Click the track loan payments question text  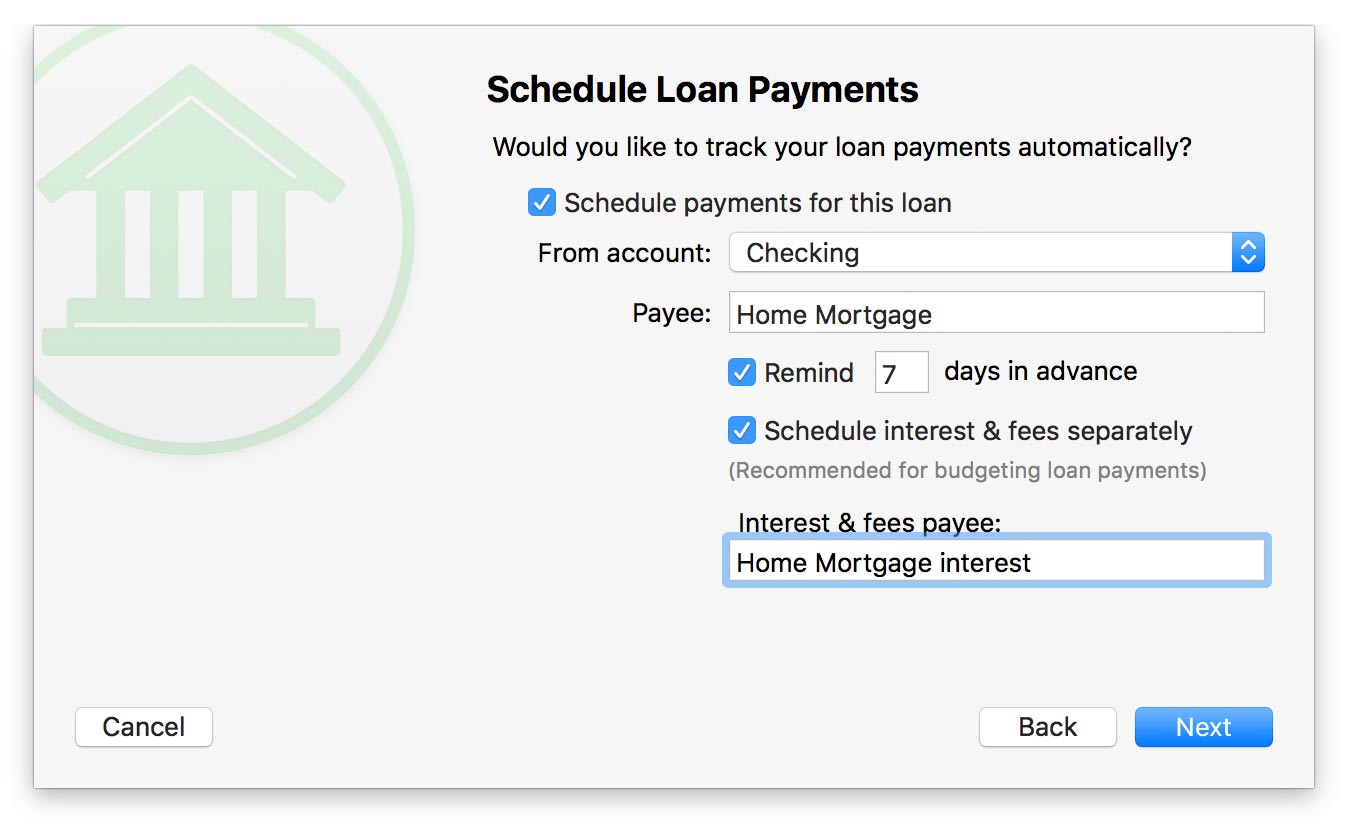pos(842,148)
